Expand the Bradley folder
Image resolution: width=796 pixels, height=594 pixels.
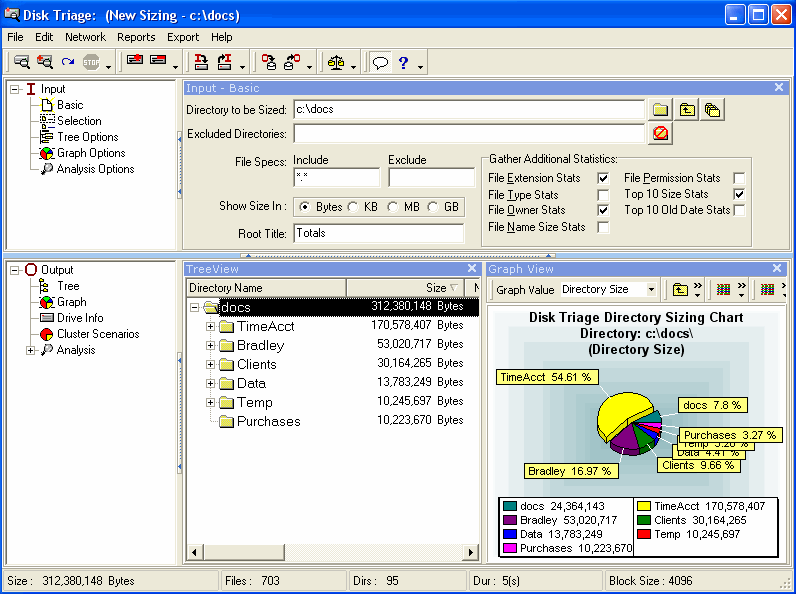pyautogui.click(x=210, y=345)
